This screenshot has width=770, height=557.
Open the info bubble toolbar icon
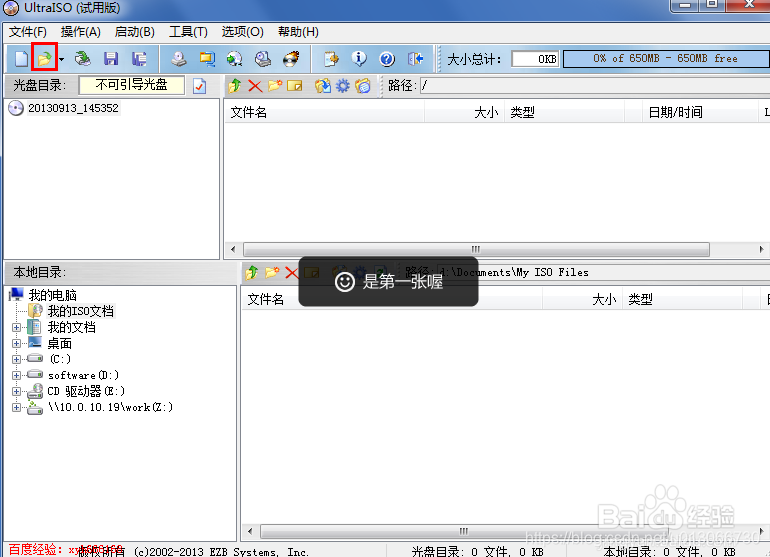click(x=359, y=59)
